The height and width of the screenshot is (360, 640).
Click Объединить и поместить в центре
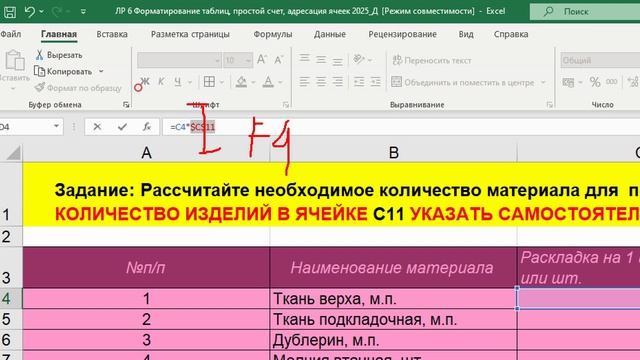tap(462, 82)
